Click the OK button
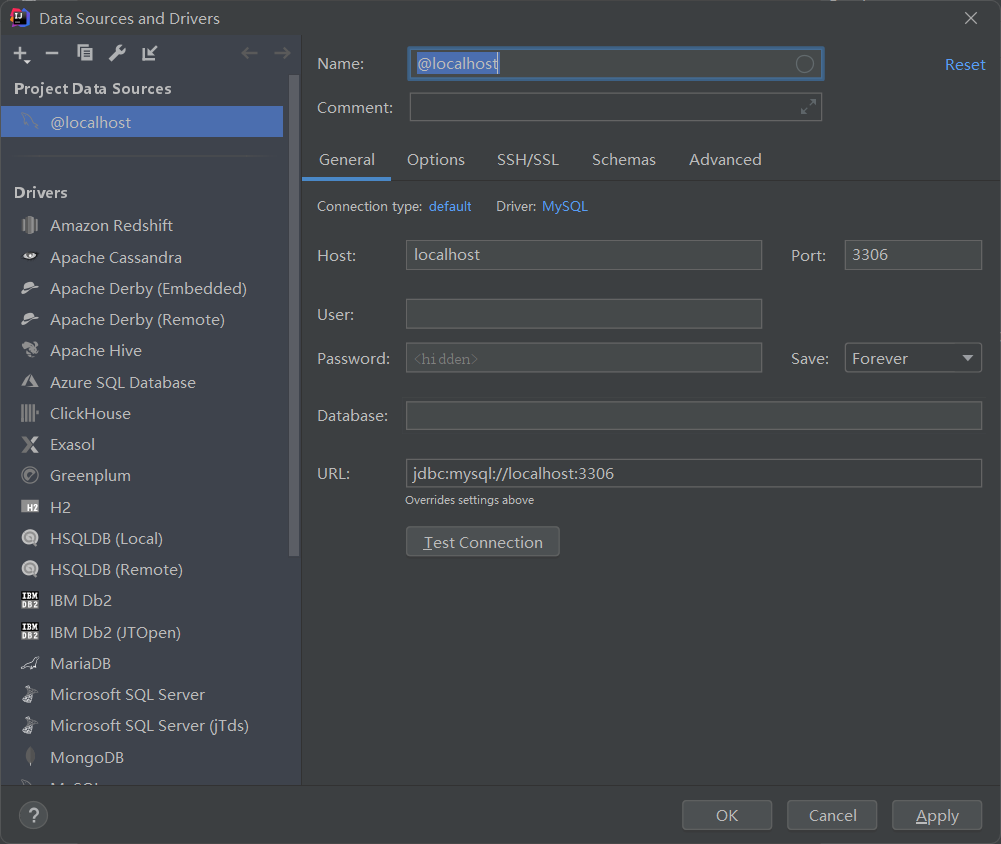Image resolution: width=1001 pixels, height=844 pixels. point(726,815)
